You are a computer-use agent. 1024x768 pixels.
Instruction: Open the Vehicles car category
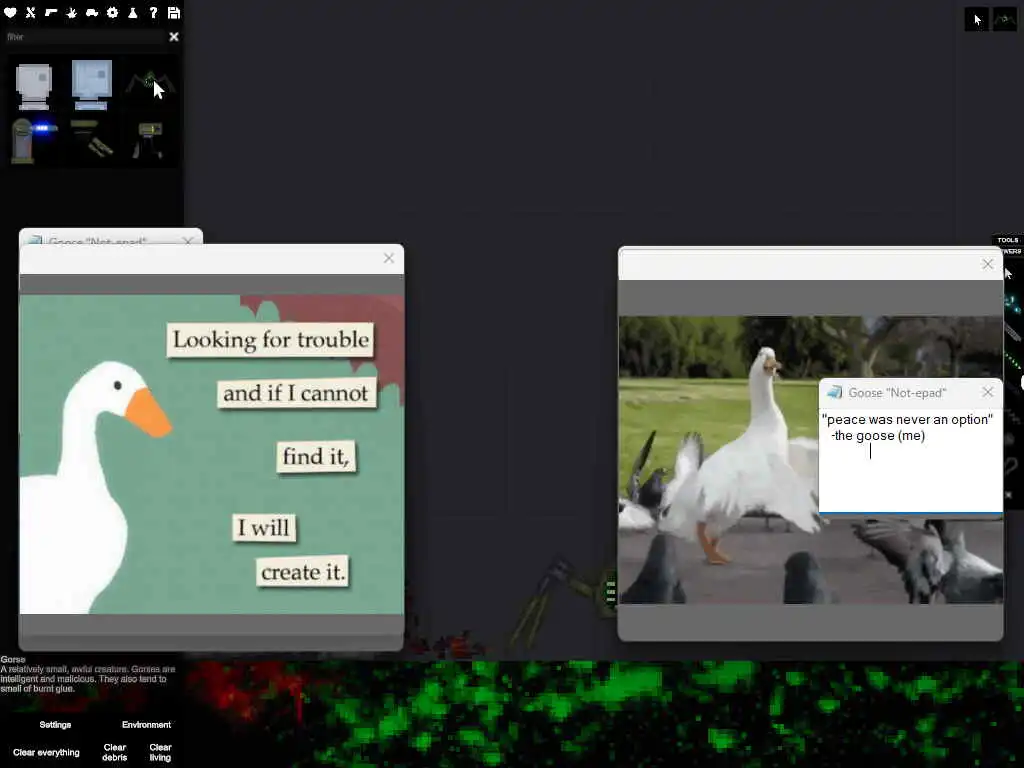pos(92,12)
